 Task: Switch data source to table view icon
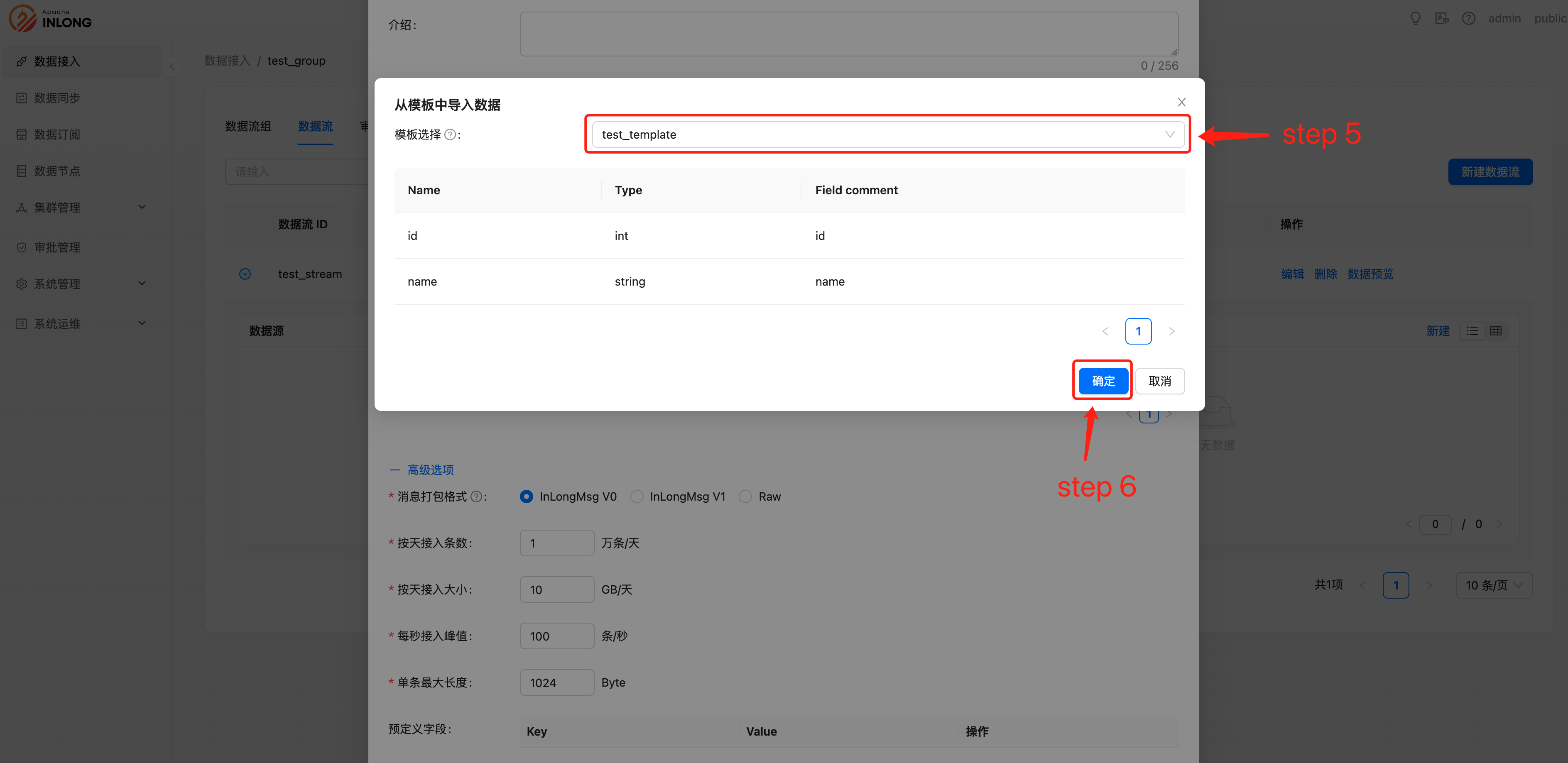(x=1496, y=331)
